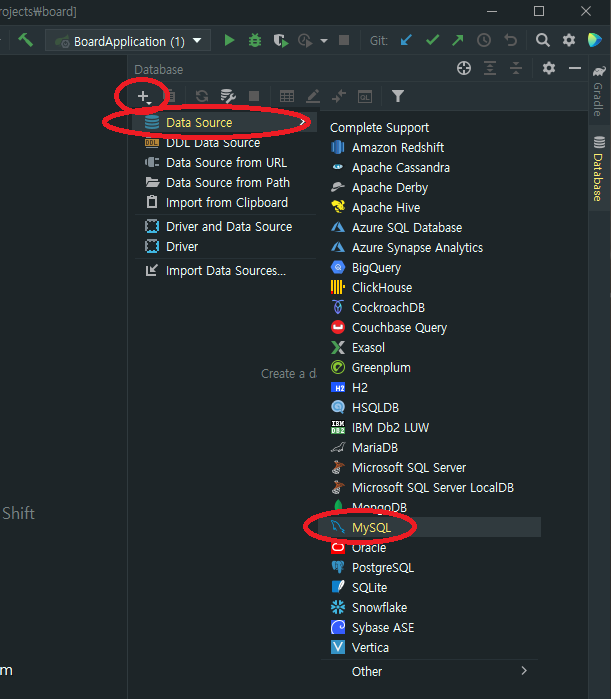Image resolution: width=611 pixels, height=699 pixels.
Task: Click Import Data Sources...
Action: coord(226,271)
